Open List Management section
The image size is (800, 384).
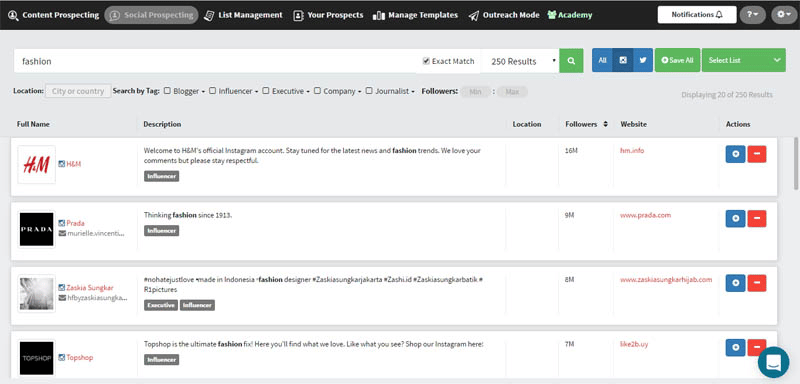(x=243, y=15)
